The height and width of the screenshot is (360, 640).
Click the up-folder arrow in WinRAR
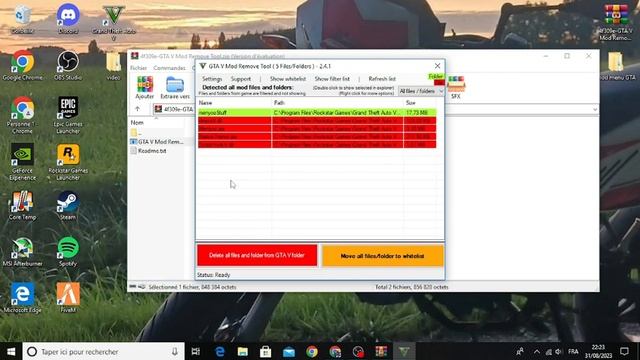point(137,109)
